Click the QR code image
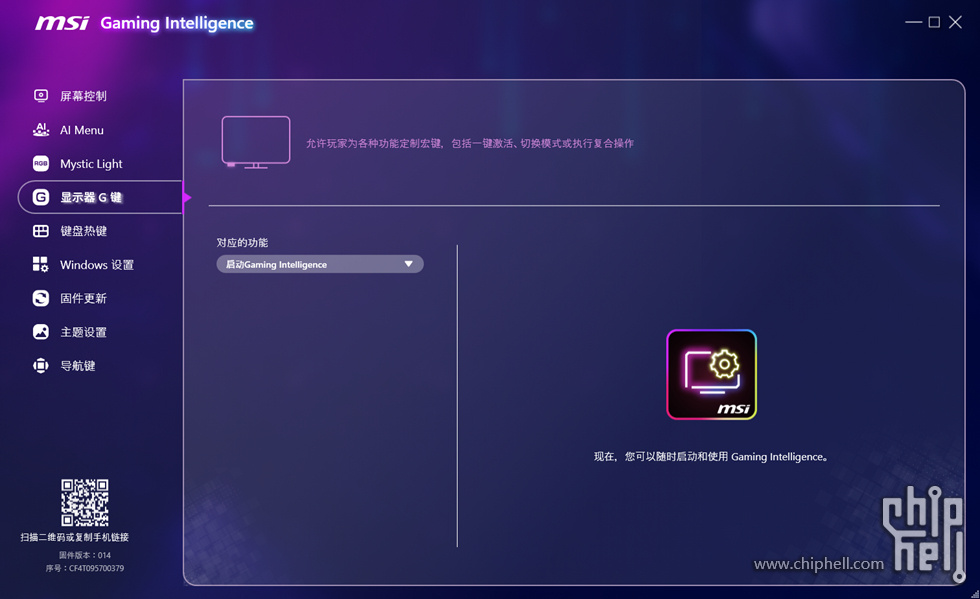 click(84, 503)
